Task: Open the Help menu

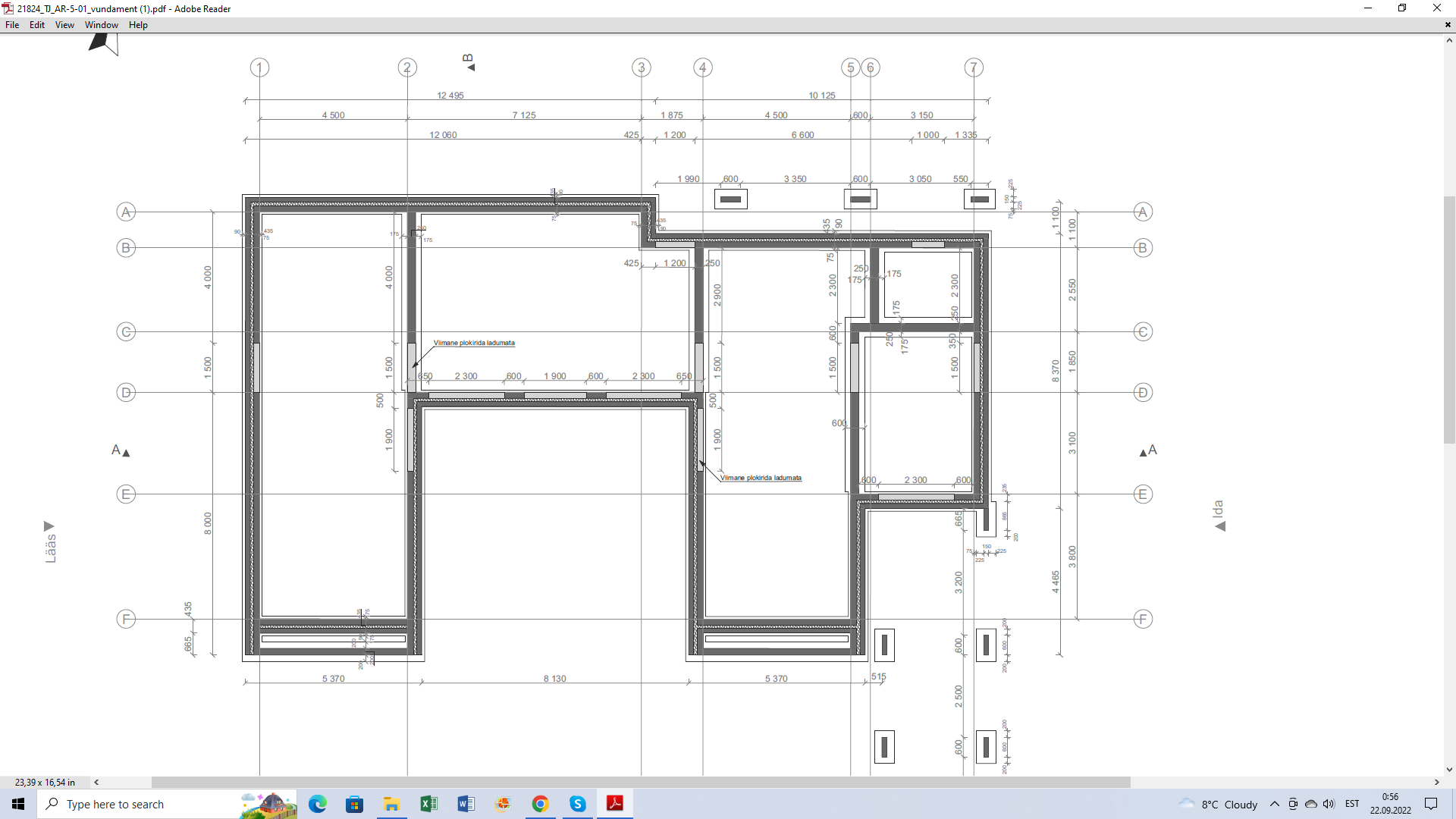Action: (x=138, y=25)
